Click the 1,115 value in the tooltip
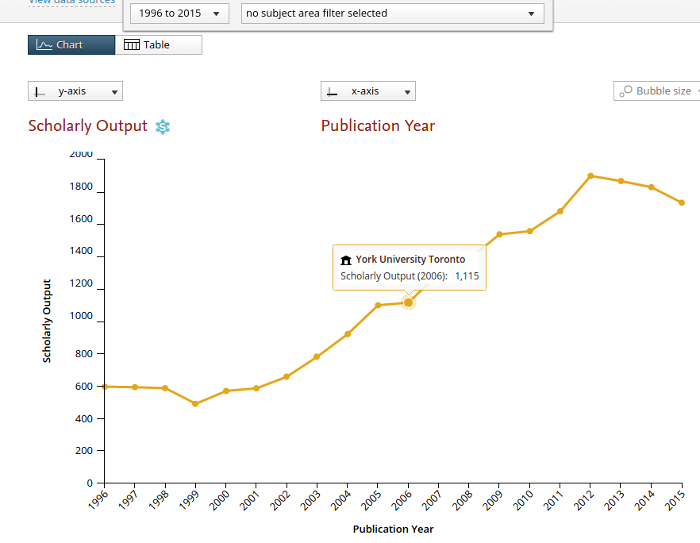700x543 pixels. tap(467, 276)
